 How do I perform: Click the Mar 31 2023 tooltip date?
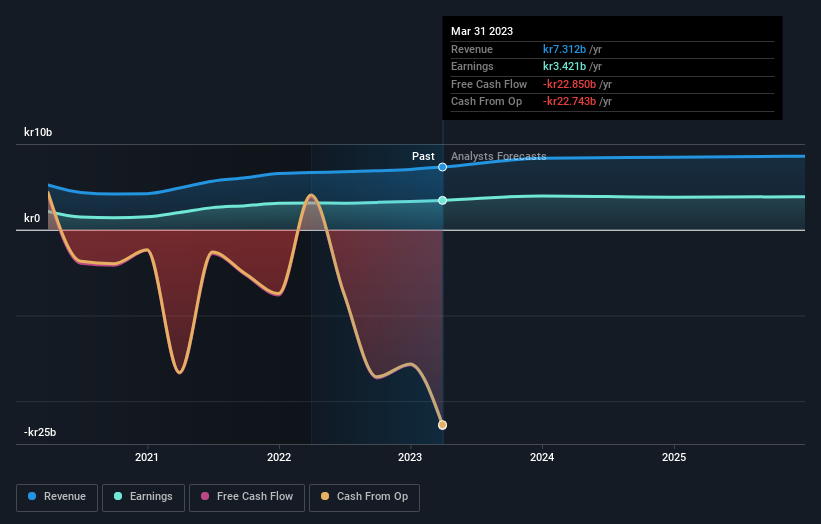pos(482,31)
